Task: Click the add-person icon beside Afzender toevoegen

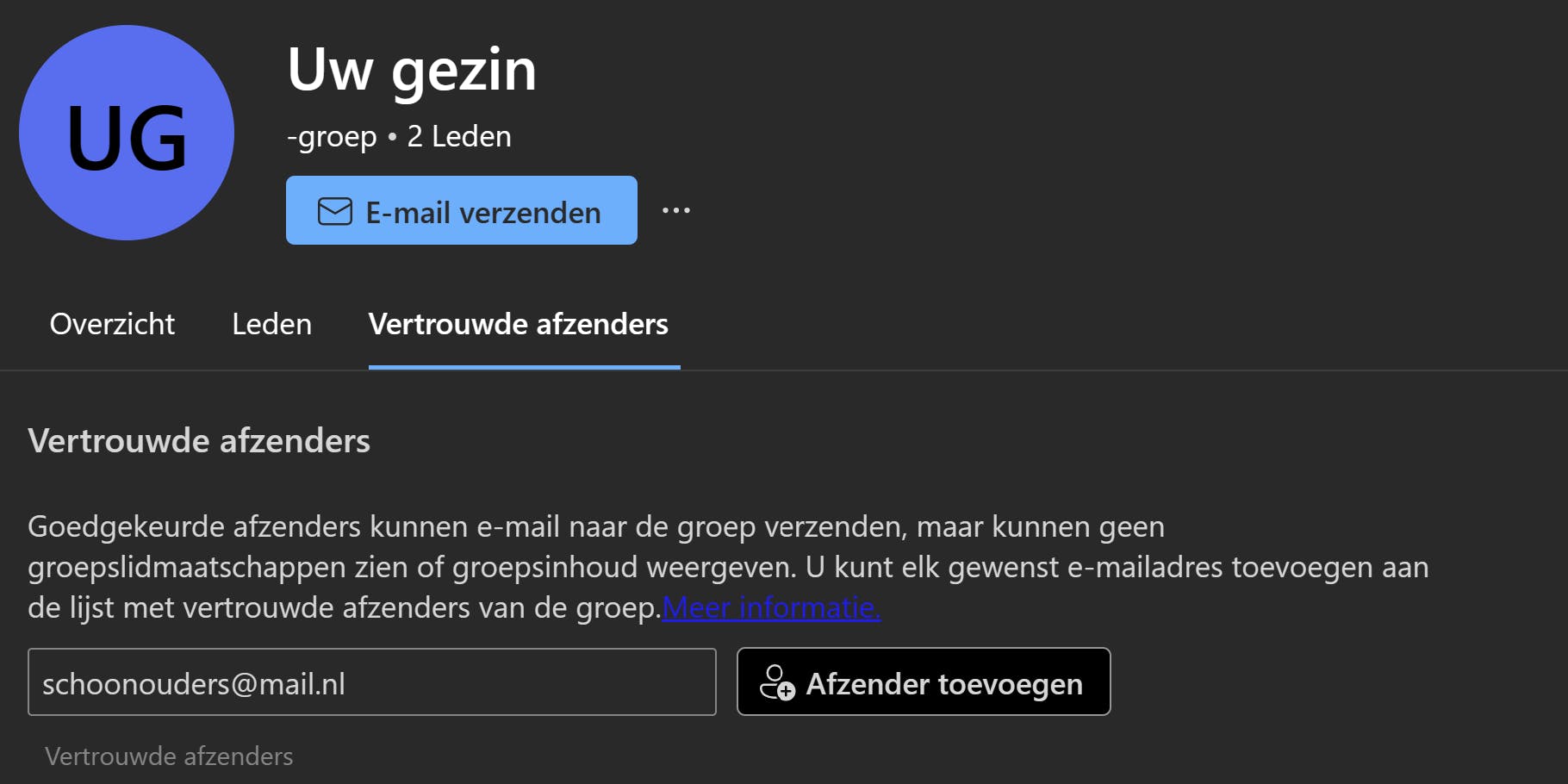Action: (777, 683)
